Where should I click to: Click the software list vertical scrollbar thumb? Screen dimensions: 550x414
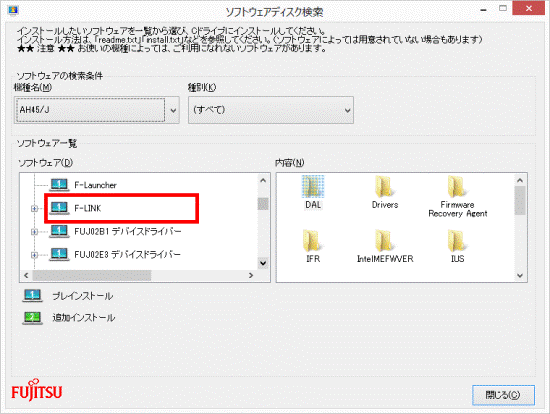263,204
